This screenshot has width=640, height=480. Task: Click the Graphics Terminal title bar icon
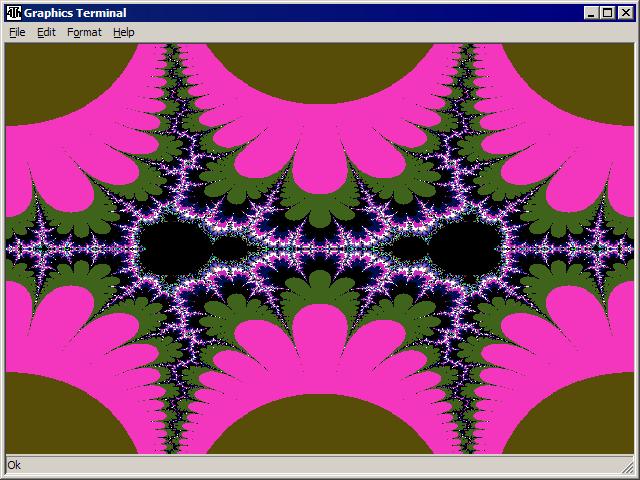coord(13,13)
